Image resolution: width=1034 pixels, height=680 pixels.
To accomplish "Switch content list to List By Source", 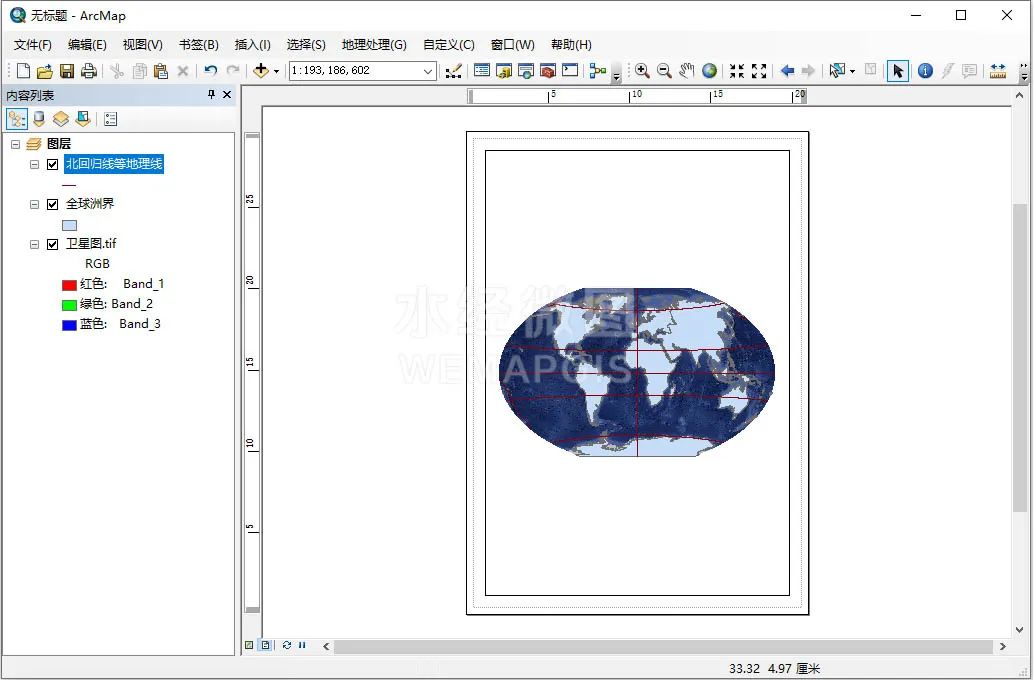I will click(38, 119).
